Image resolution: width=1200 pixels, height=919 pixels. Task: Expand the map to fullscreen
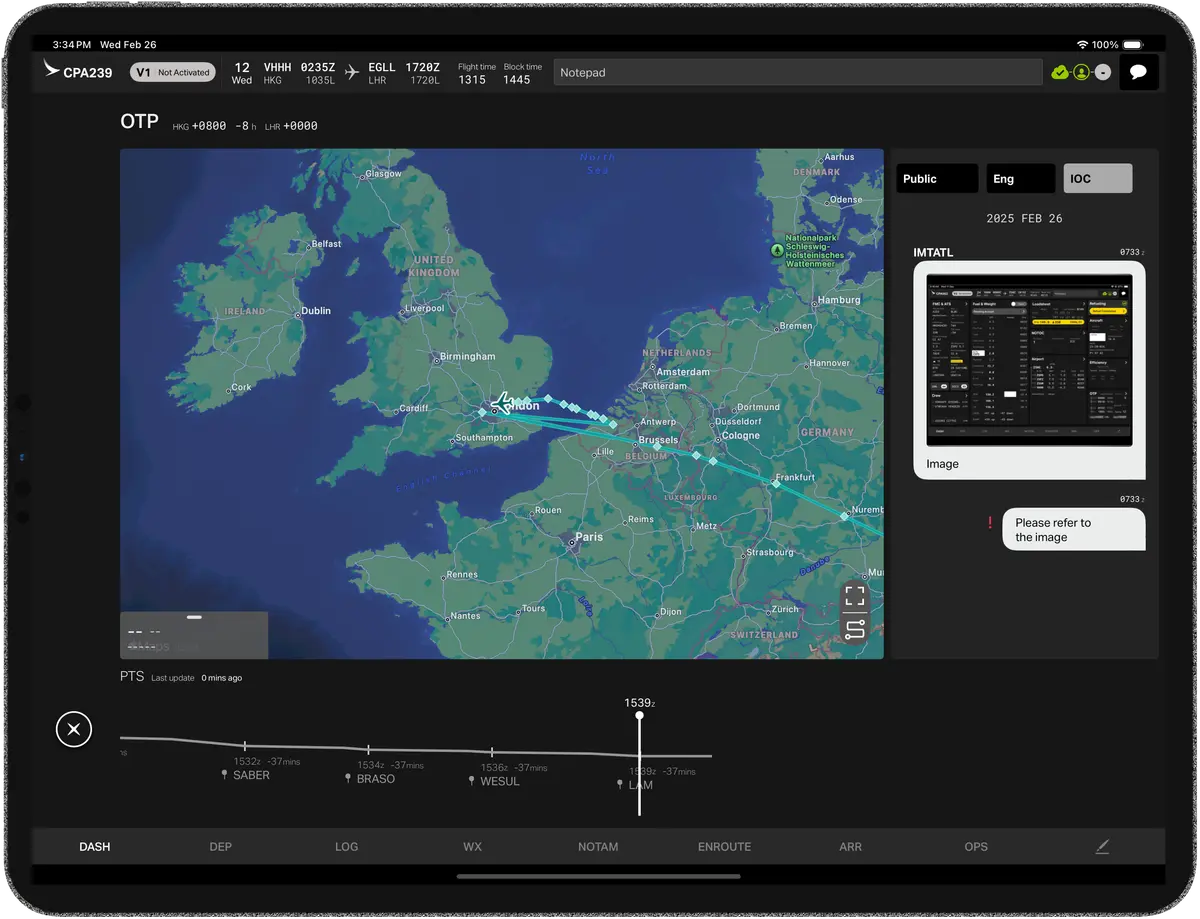[x=855, y=596]
